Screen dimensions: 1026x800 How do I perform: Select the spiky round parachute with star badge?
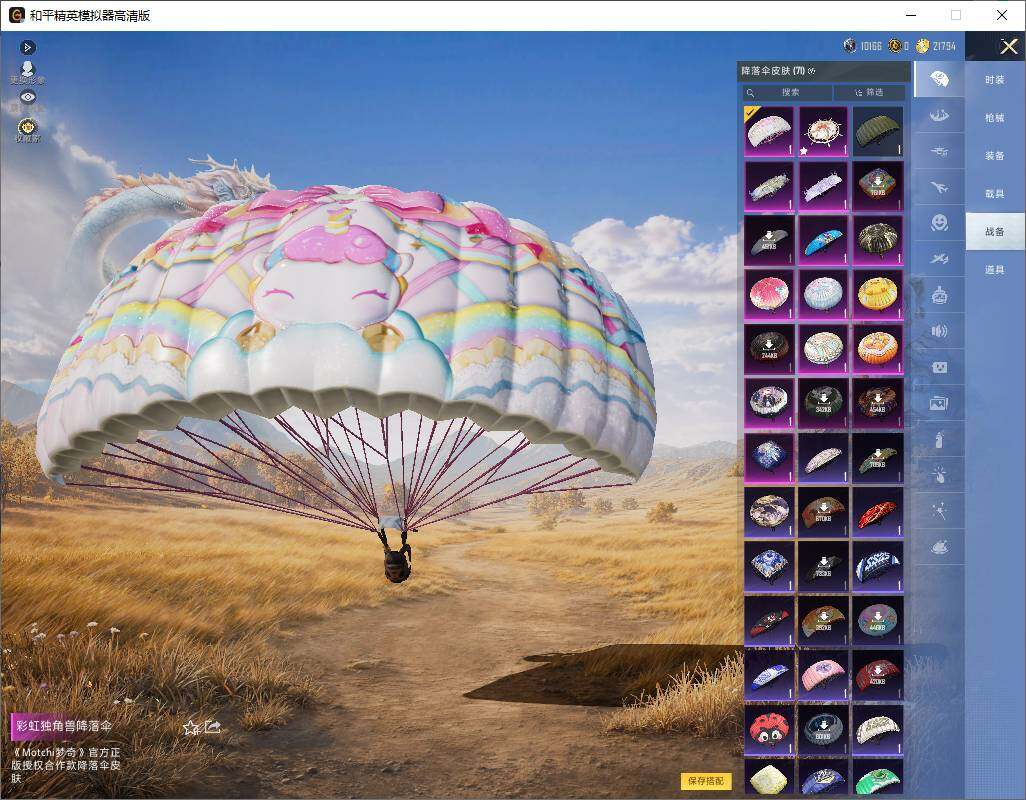823,131
